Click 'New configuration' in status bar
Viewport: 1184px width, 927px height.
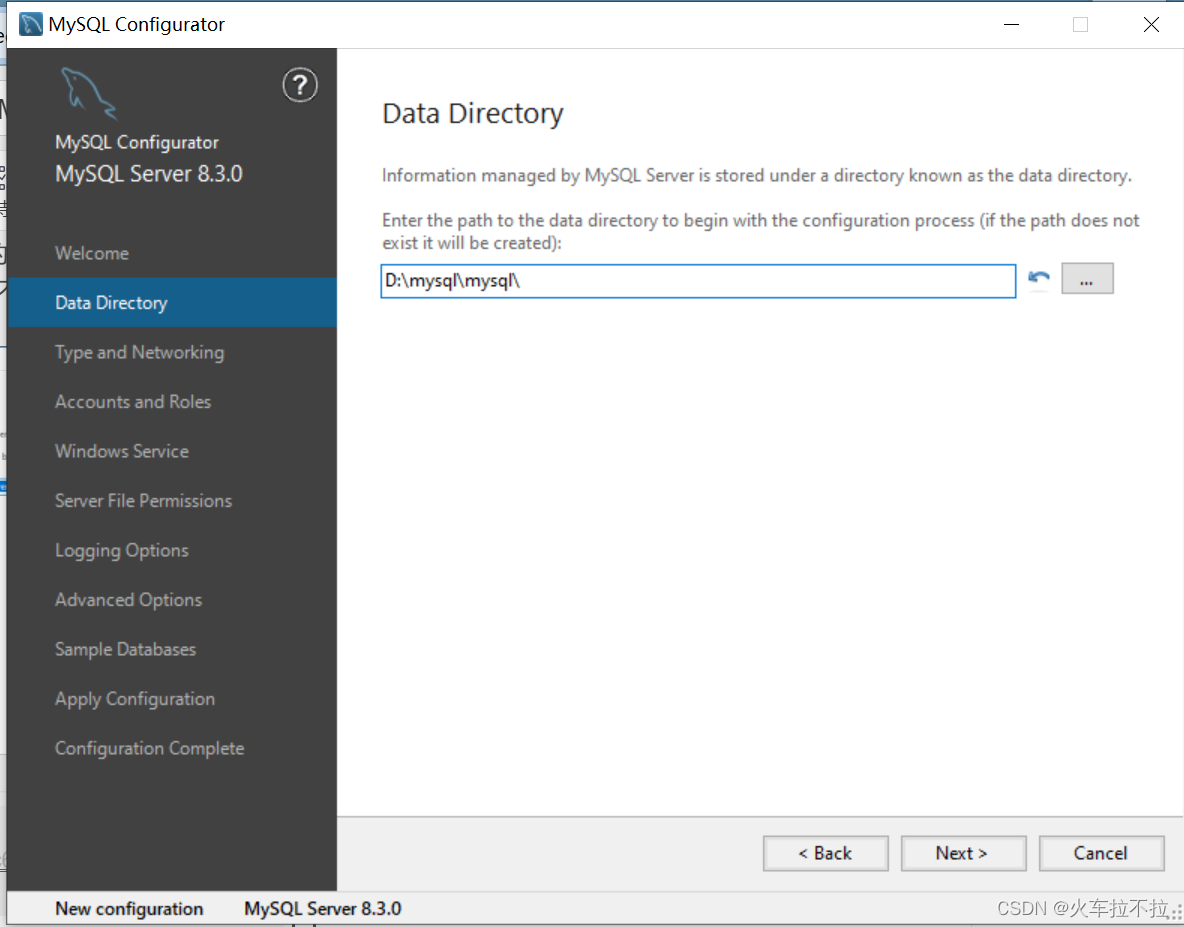[x=129, y=909]
